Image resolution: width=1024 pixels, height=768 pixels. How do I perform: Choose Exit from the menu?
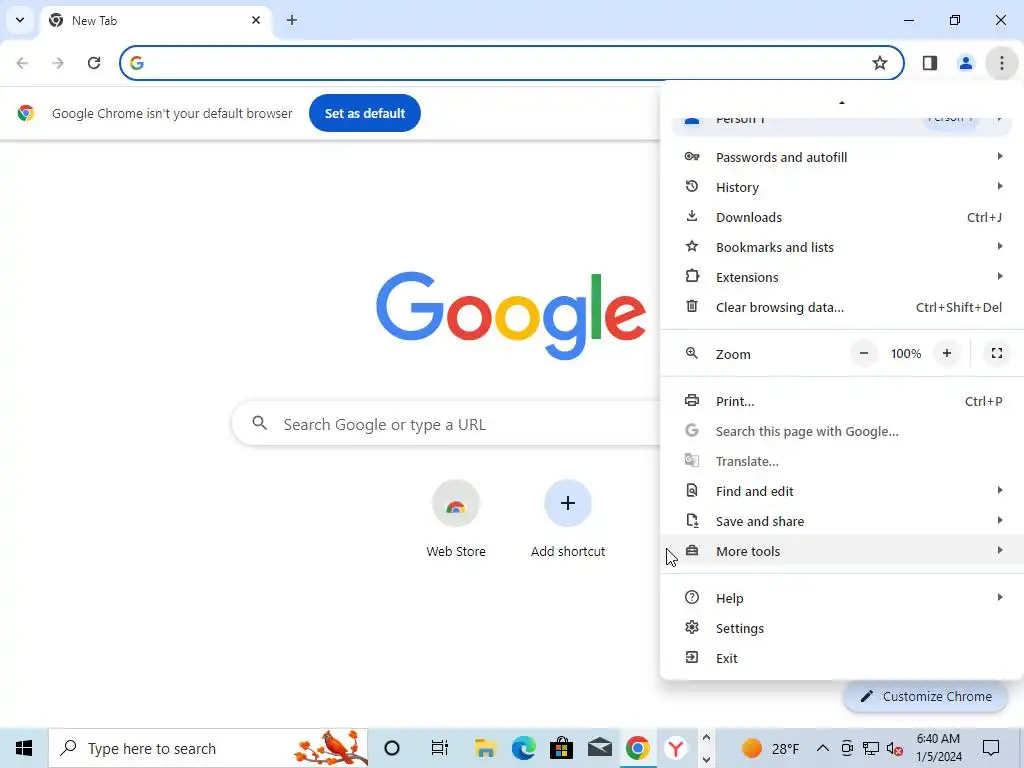click(x=842, y=659)
